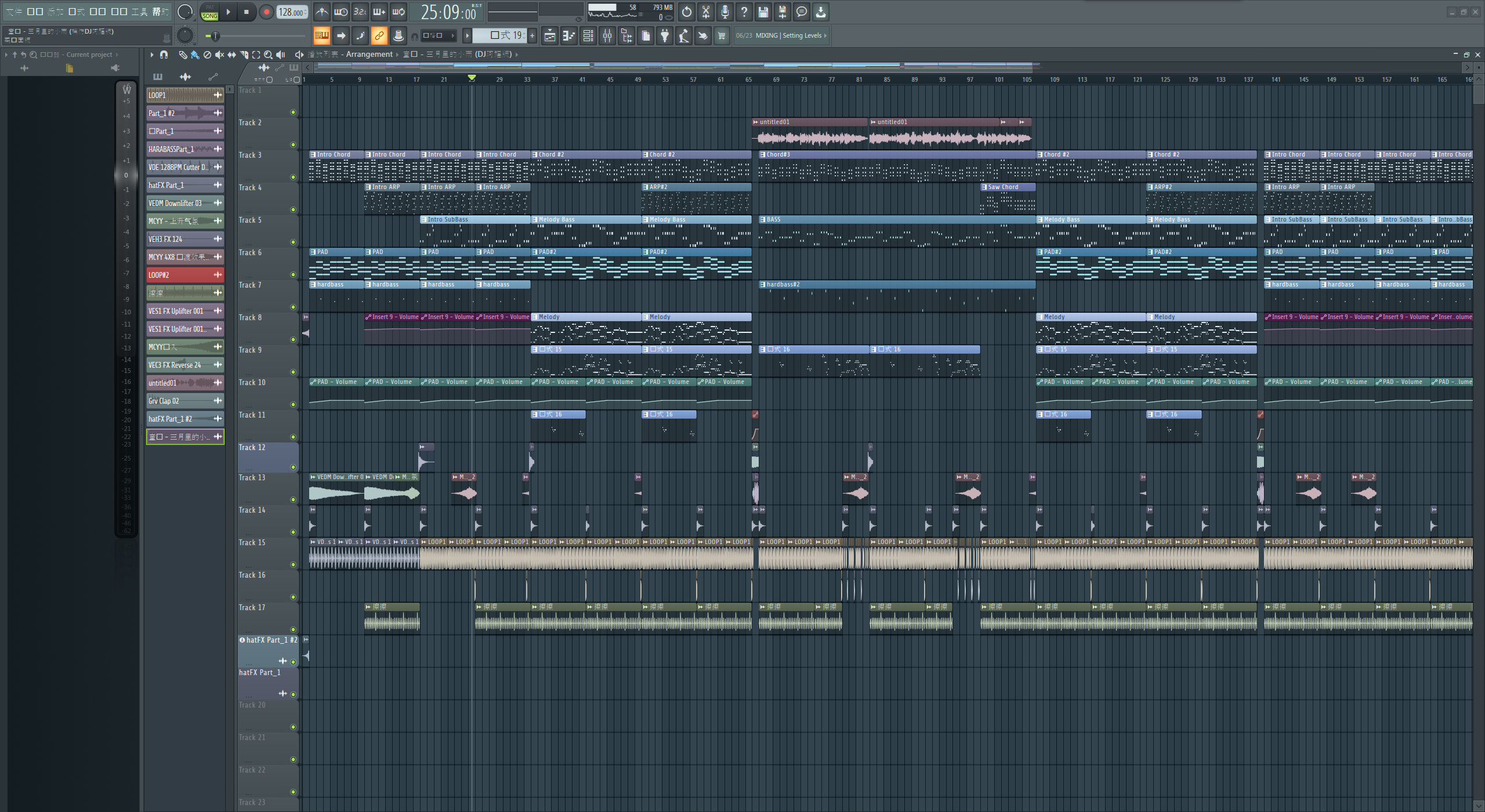Click the save project floppy icon
This screenshot has height=812, width=1485.
coord(763,12)
